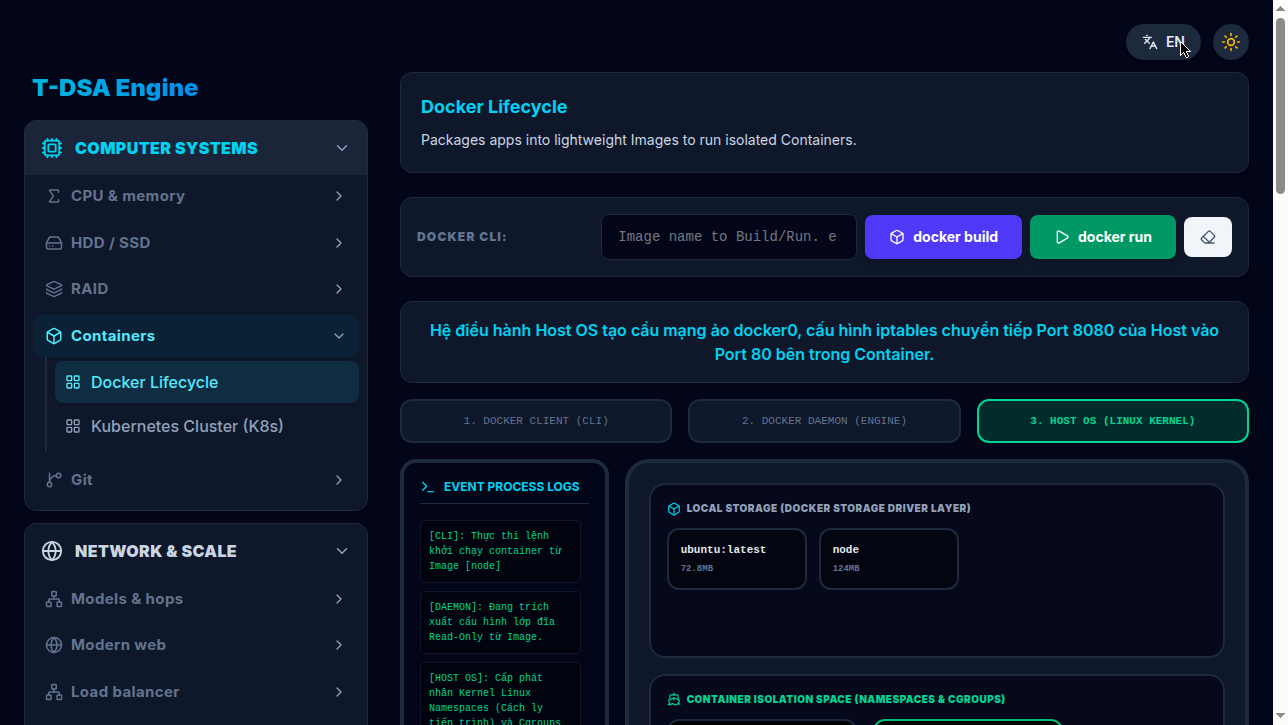1288x725 pixels.
Task: Click the T-DSA Engine logo link
Action: coord(115,88)
